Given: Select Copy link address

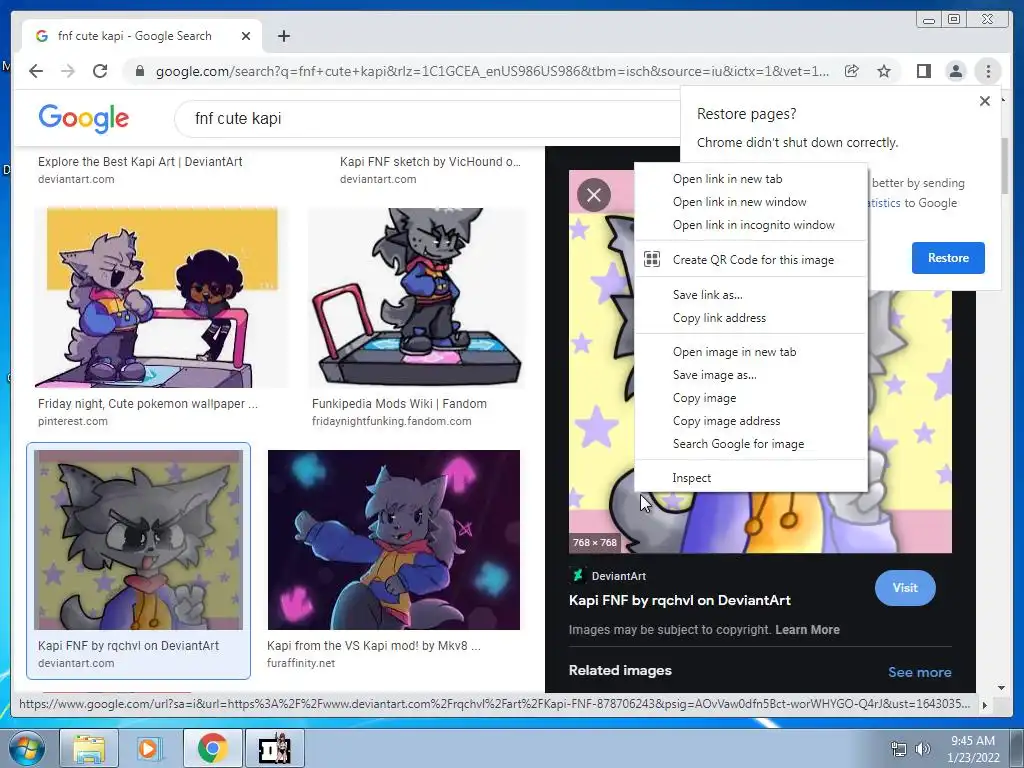Looking at the screenshot, I should [x=751, y=317].
